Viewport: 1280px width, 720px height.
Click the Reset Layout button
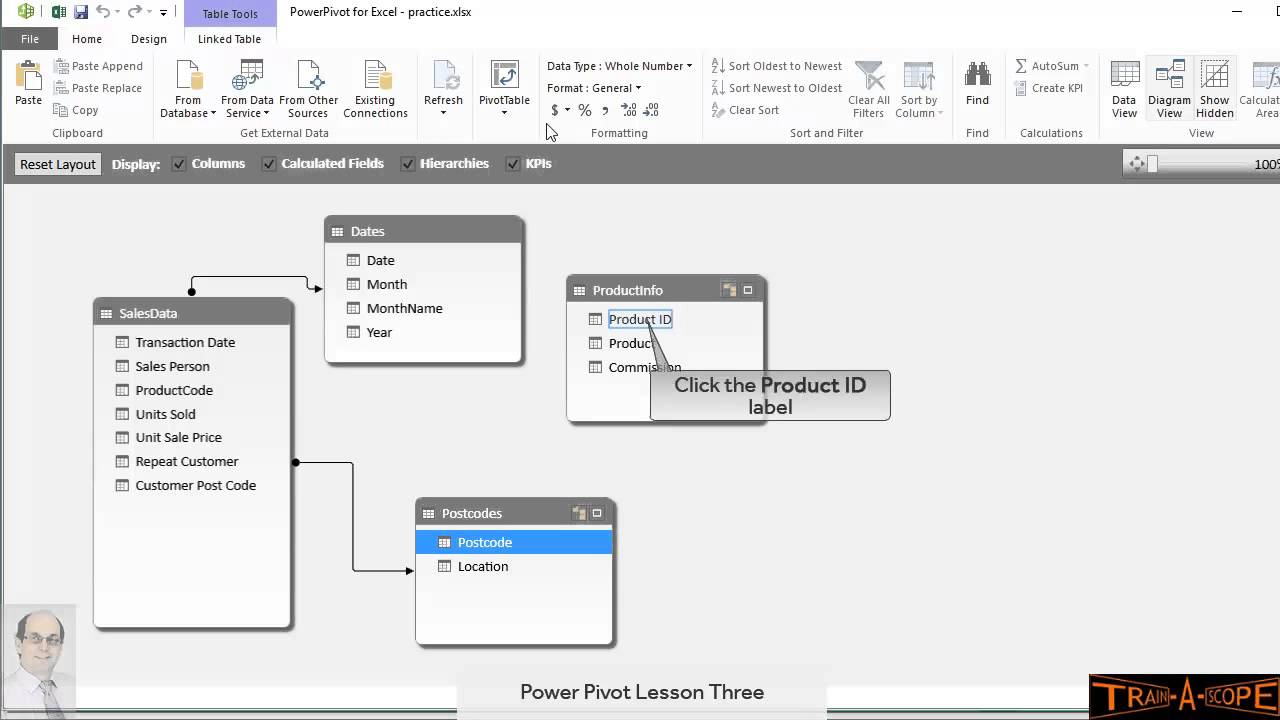pyautogui.click(x=58, y=164)
